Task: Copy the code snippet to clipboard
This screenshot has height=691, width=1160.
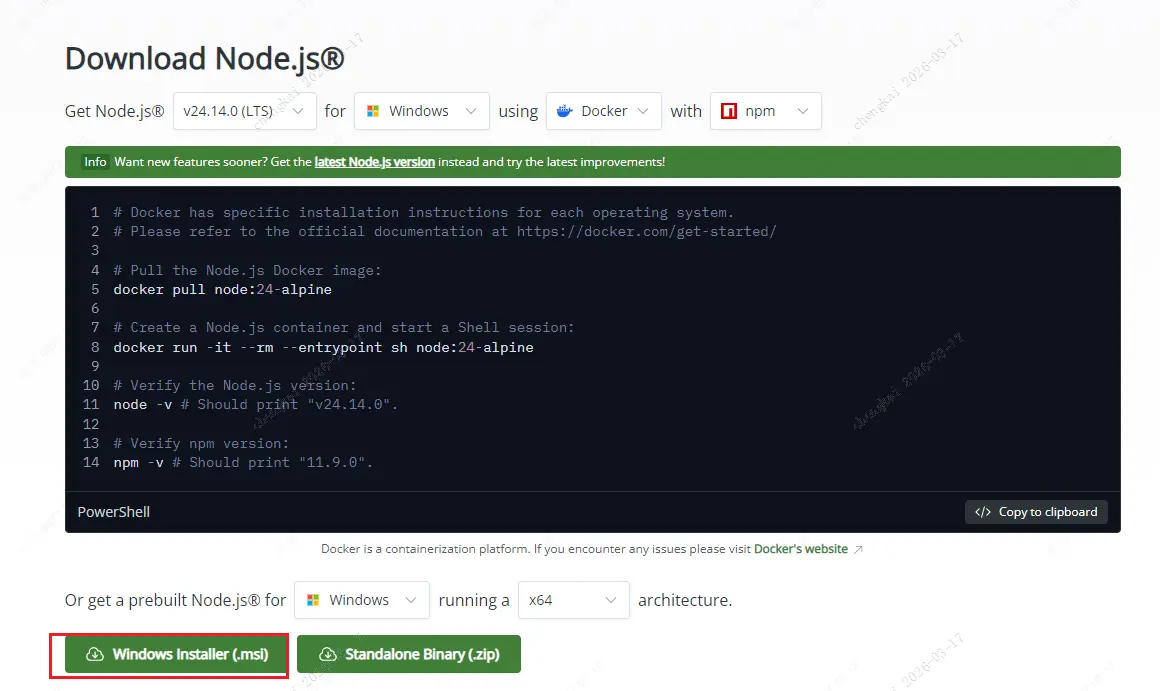Action: (1036, 512)
